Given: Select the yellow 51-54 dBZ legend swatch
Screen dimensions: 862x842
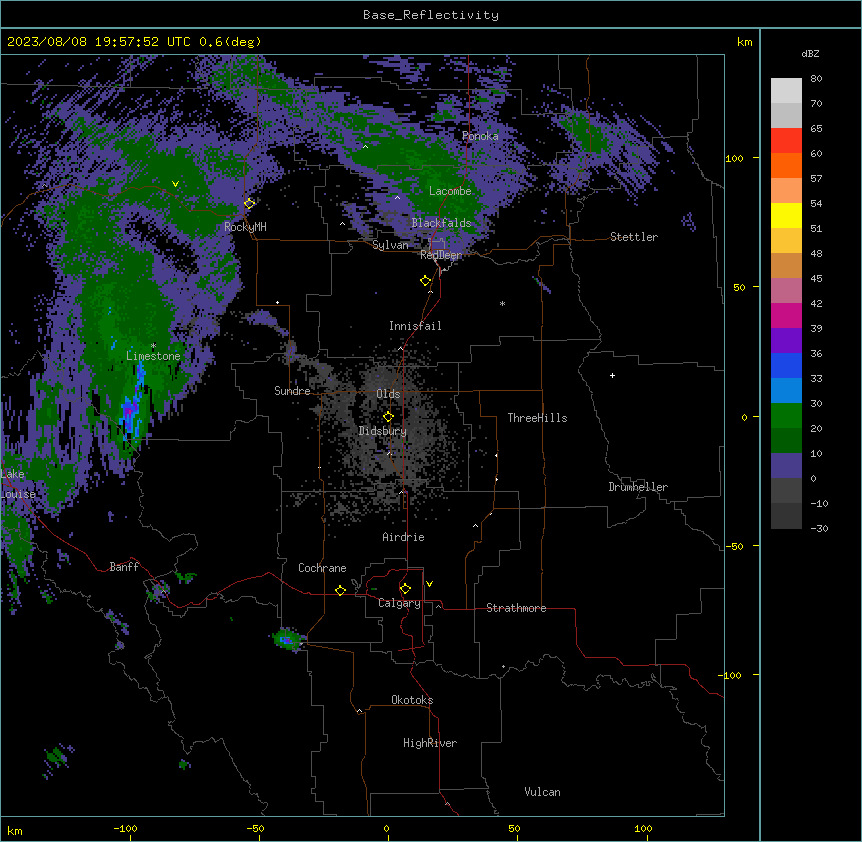Looking at the screenshot, I should point(786,215).
